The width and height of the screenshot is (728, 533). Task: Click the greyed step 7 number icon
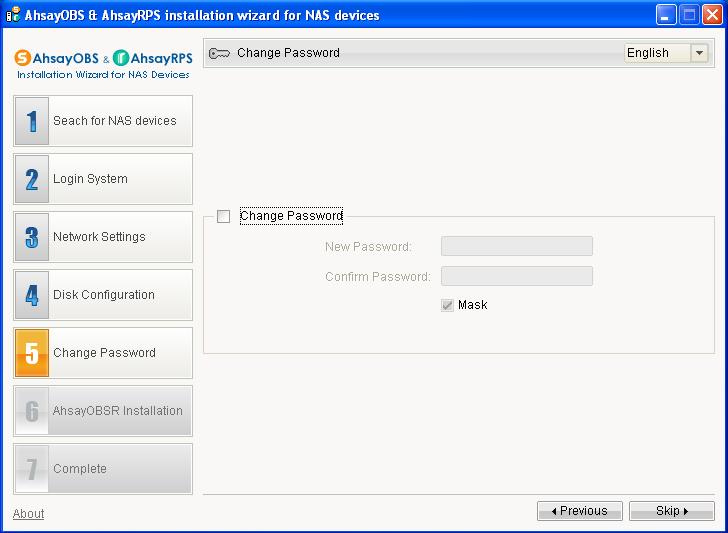32,469
